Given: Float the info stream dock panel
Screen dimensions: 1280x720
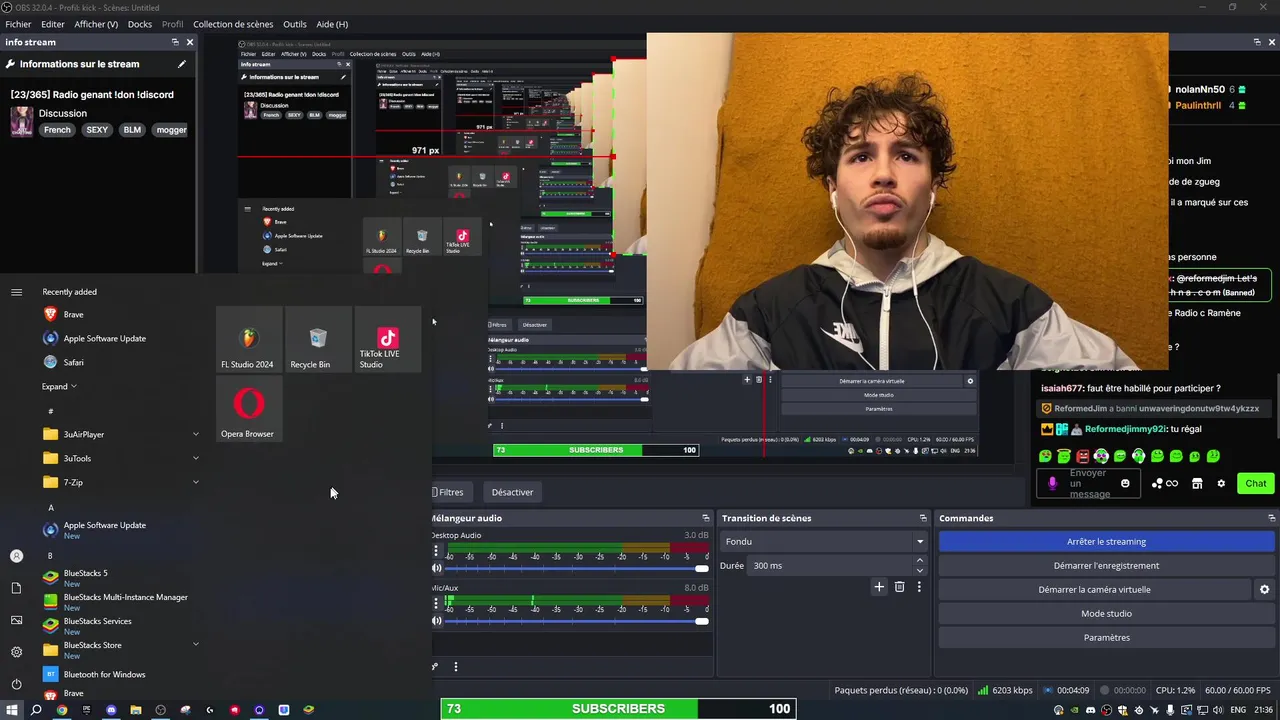Looking at the screenshot, I should pyautogui.click(x=175, y=42).
